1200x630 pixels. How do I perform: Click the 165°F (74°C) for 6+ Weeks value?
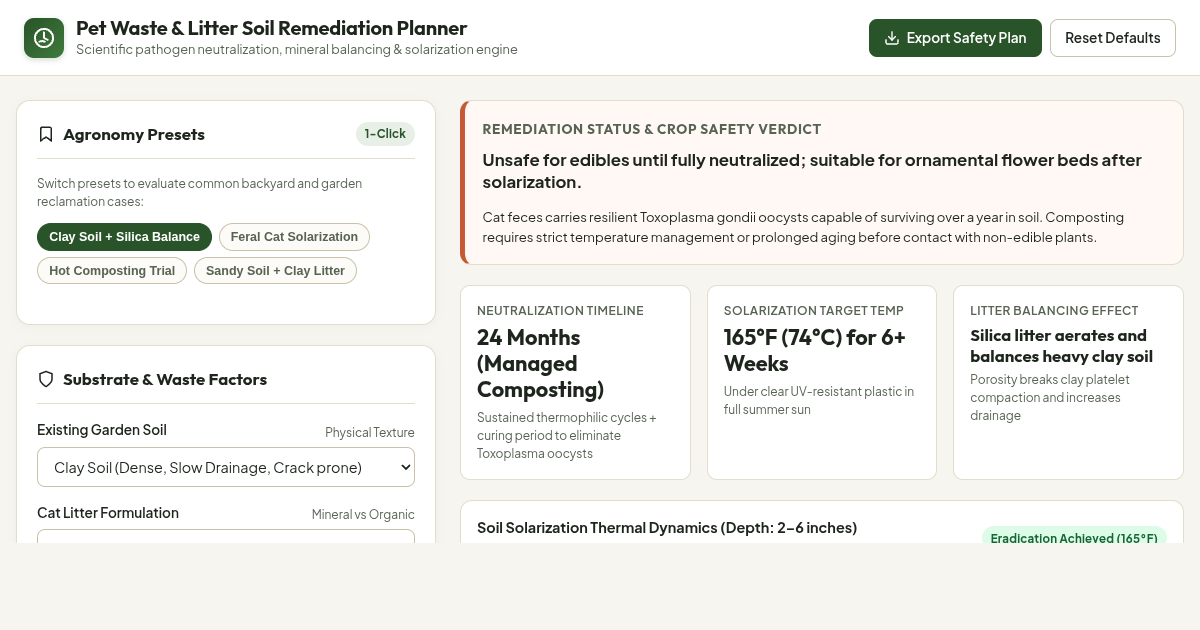tap(815, 350)
